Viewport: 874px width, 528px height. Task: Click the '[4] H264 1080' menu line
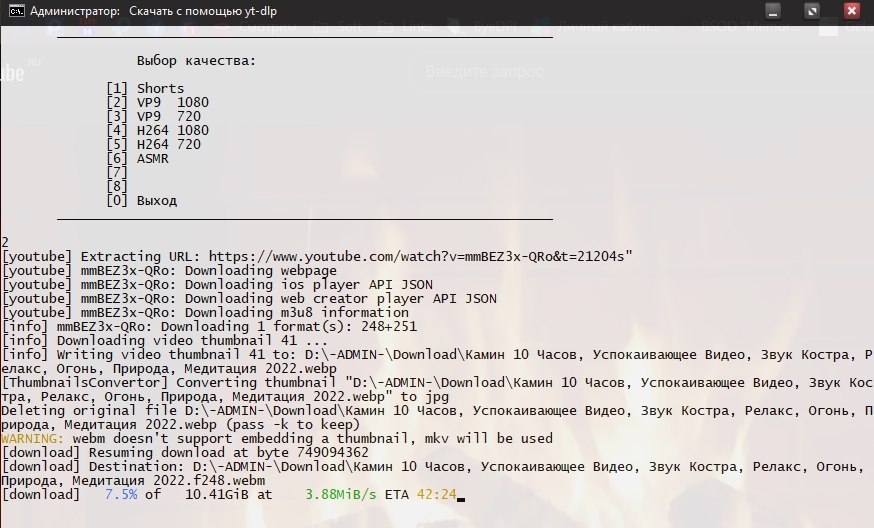pyautogui.click(x=157, y=130)
